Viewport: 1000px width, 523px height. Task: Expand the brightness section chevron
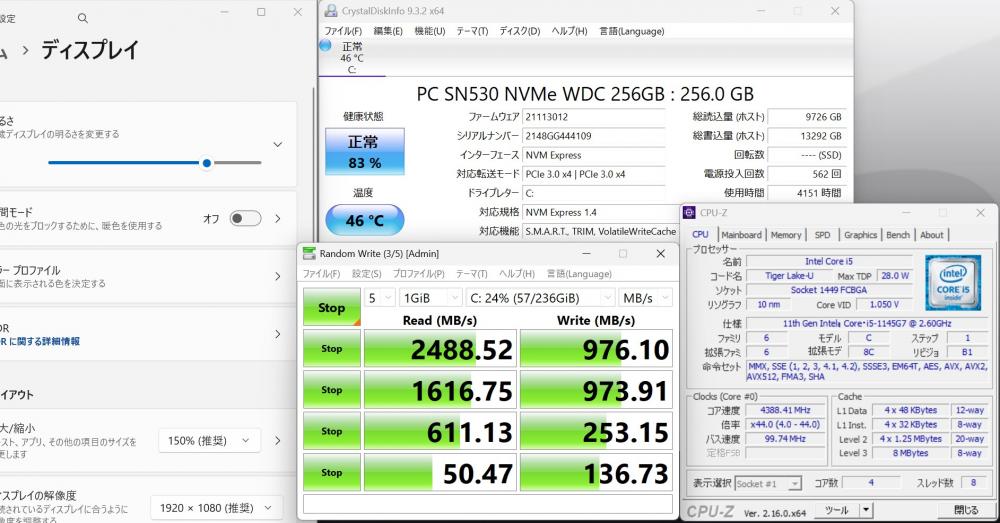click(x=278, y=145)
